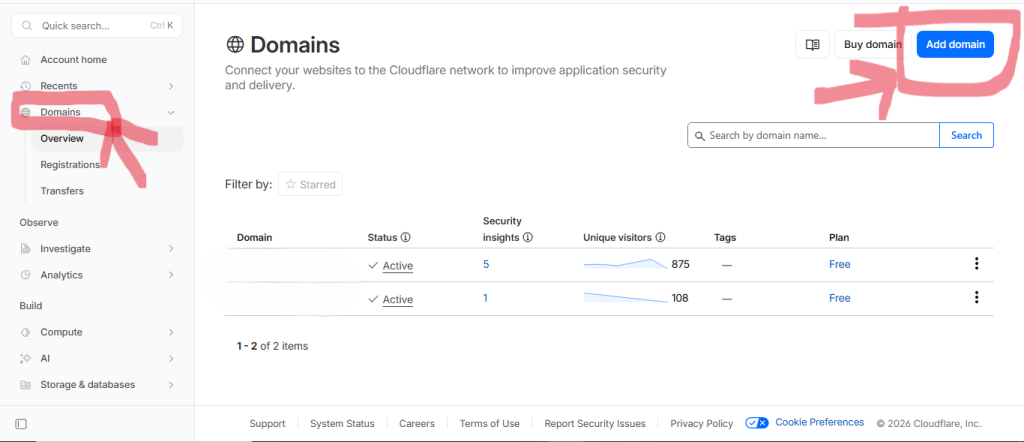This screenshot has height=442, width=1024.
Task: Click the '1 - 2 of 2 items' text
Action: [272, 346]
